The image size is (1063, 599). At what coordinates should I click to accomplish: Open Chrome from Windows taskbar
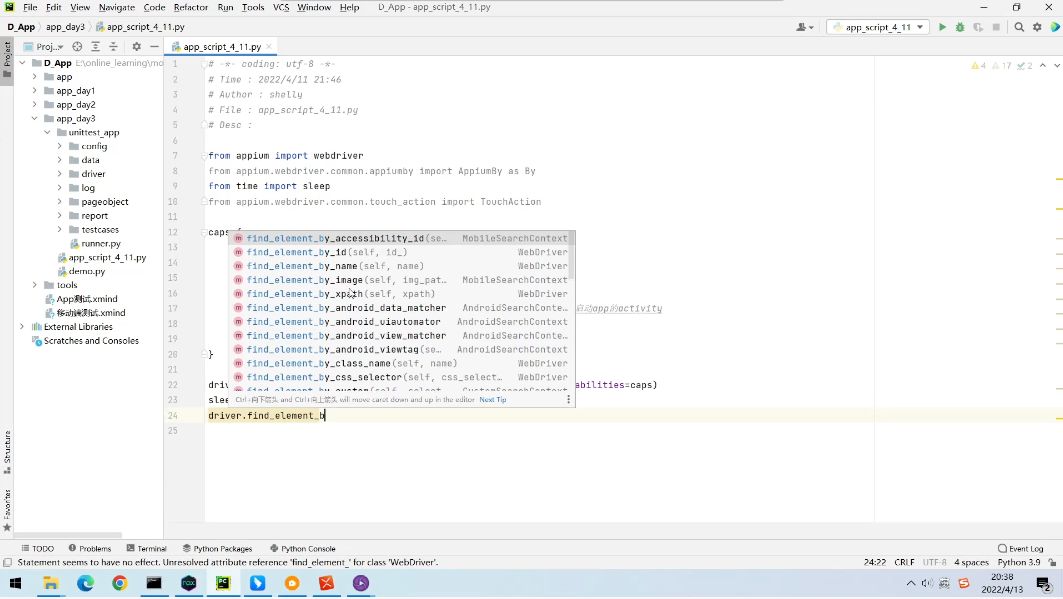click(120, 583)
